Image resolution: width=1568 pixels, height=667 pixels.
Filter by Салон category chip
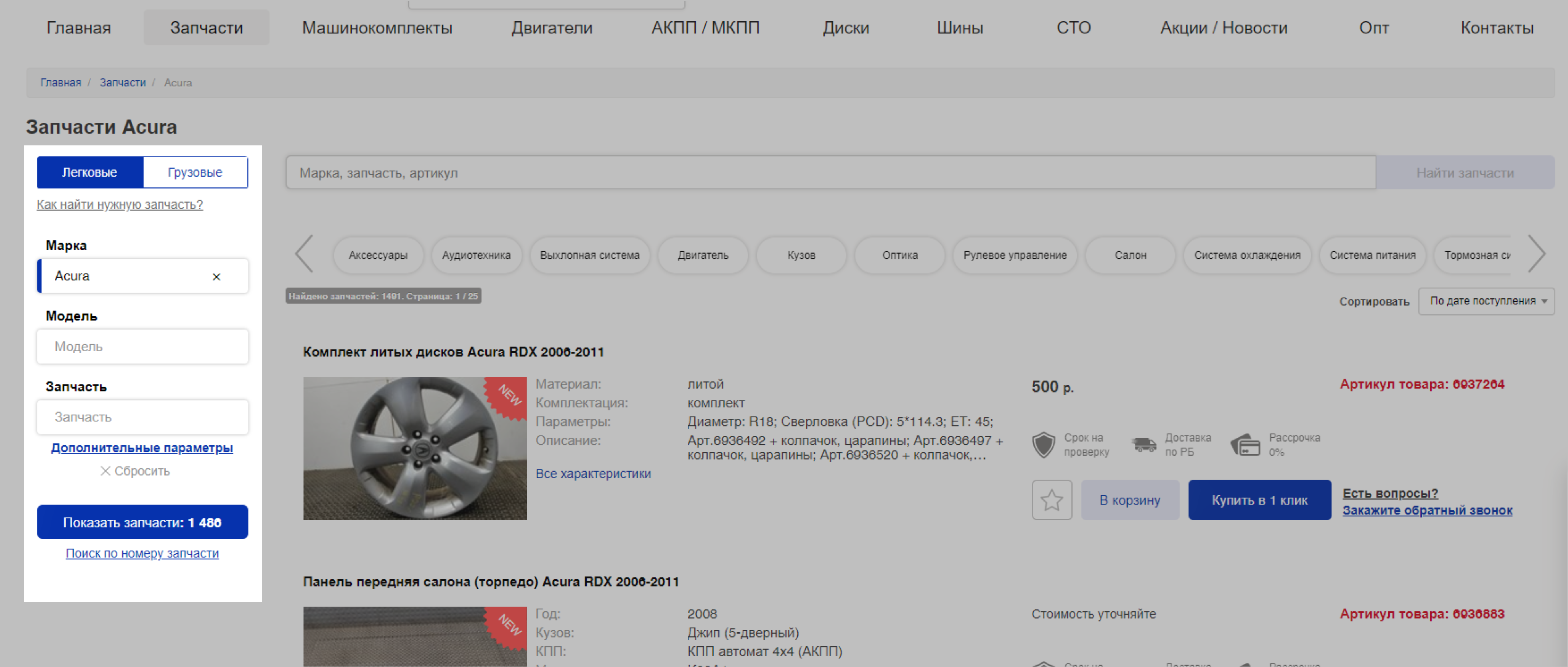pos(1130,255)
